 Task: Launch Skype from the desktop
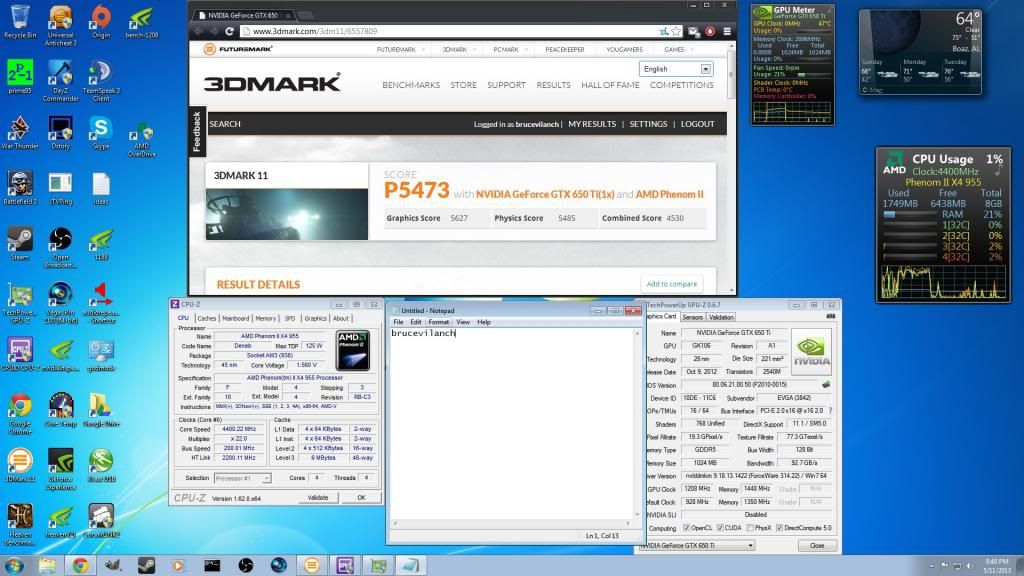(101, 132)
